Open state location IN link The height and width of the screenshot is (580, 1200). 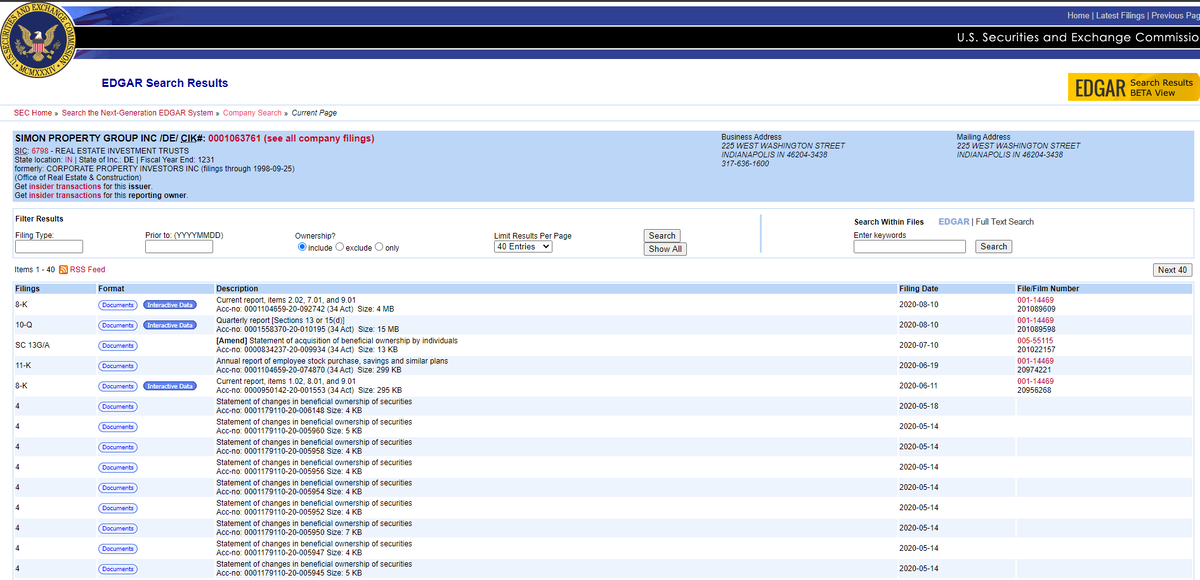(x=69, y=159)
